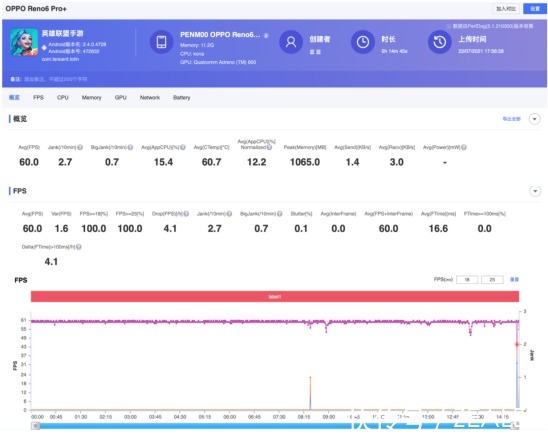Click the Stutter[%] value 0.1
Image resolution: width=548 pixels, height=438 pixels.
pos(301,229)
